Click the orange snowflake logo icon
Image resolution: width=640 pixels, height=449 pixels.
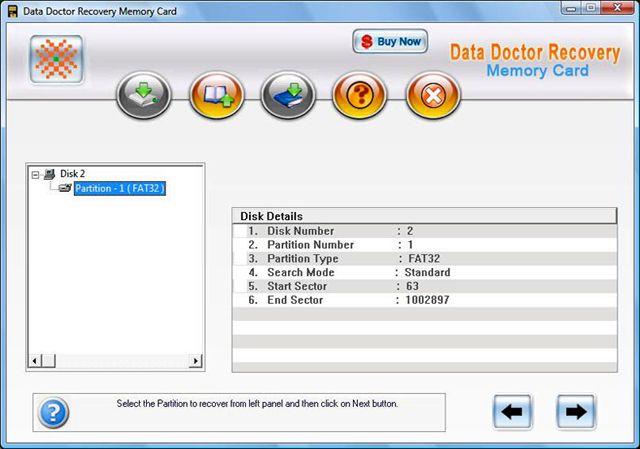(57, 59)
